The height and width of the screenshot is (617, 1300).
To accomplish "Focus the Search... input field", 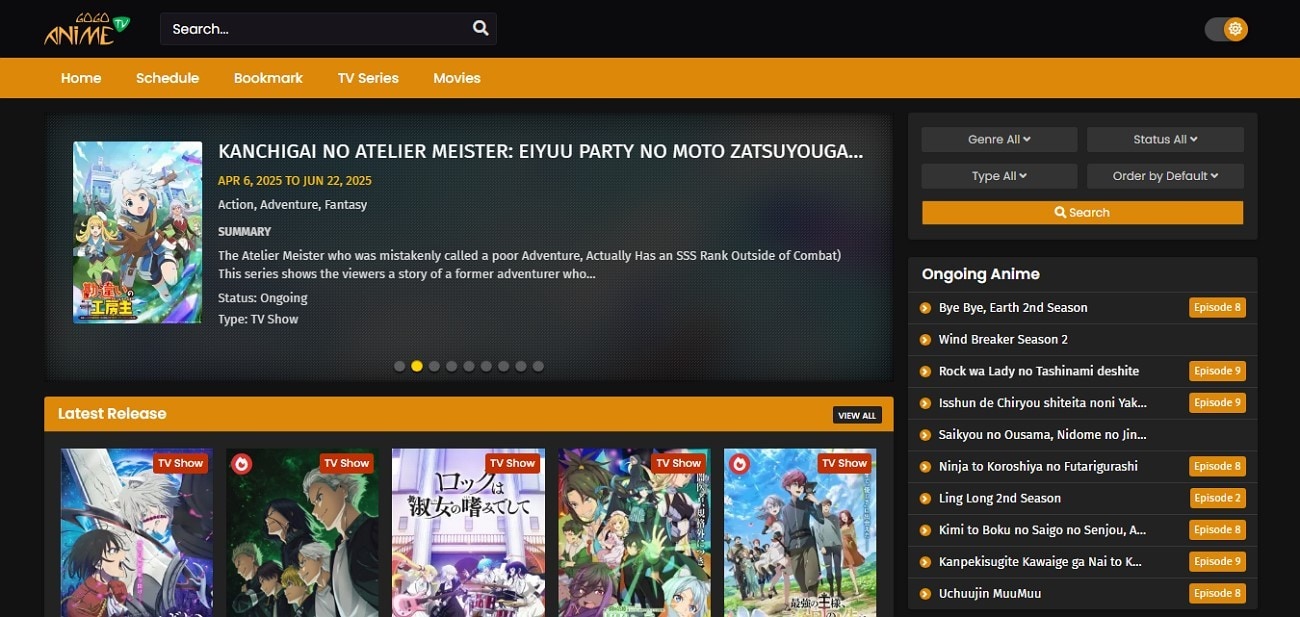I will pyautogui.click(x=315, y=28).
